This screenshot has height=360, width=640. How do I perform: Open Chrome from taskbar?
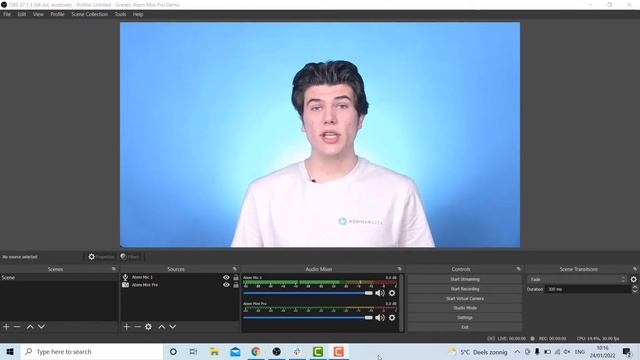coord(256,351)
